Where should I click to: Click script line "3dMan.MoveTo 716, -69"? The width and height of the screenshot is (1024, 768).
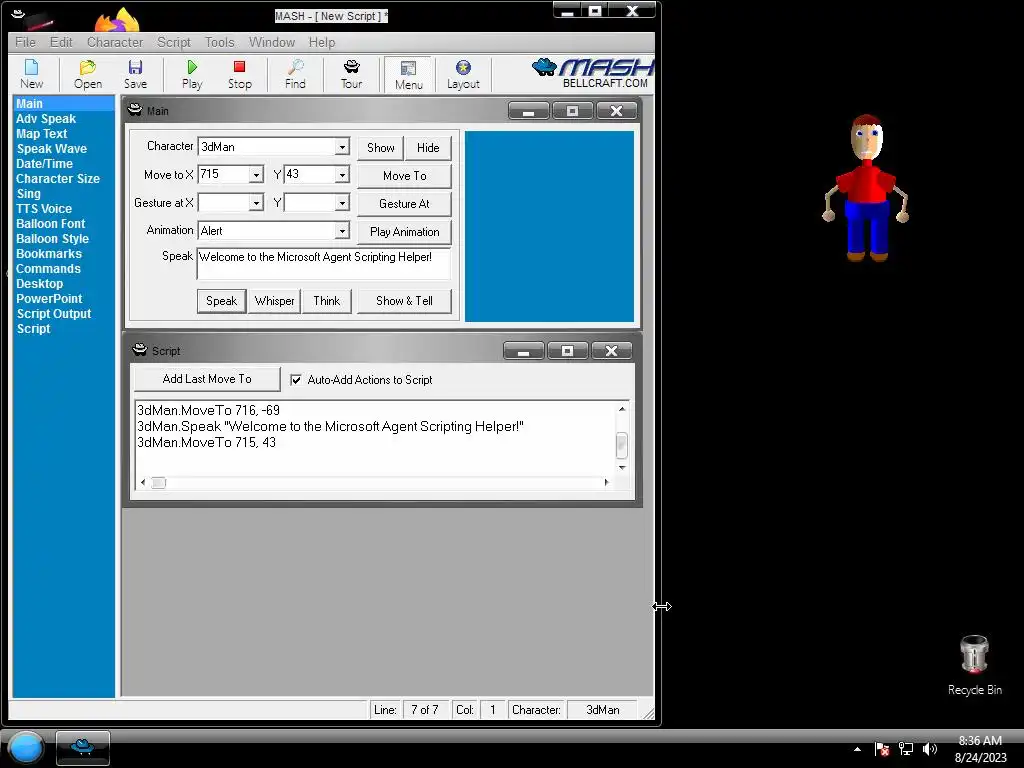pos(208,410)
